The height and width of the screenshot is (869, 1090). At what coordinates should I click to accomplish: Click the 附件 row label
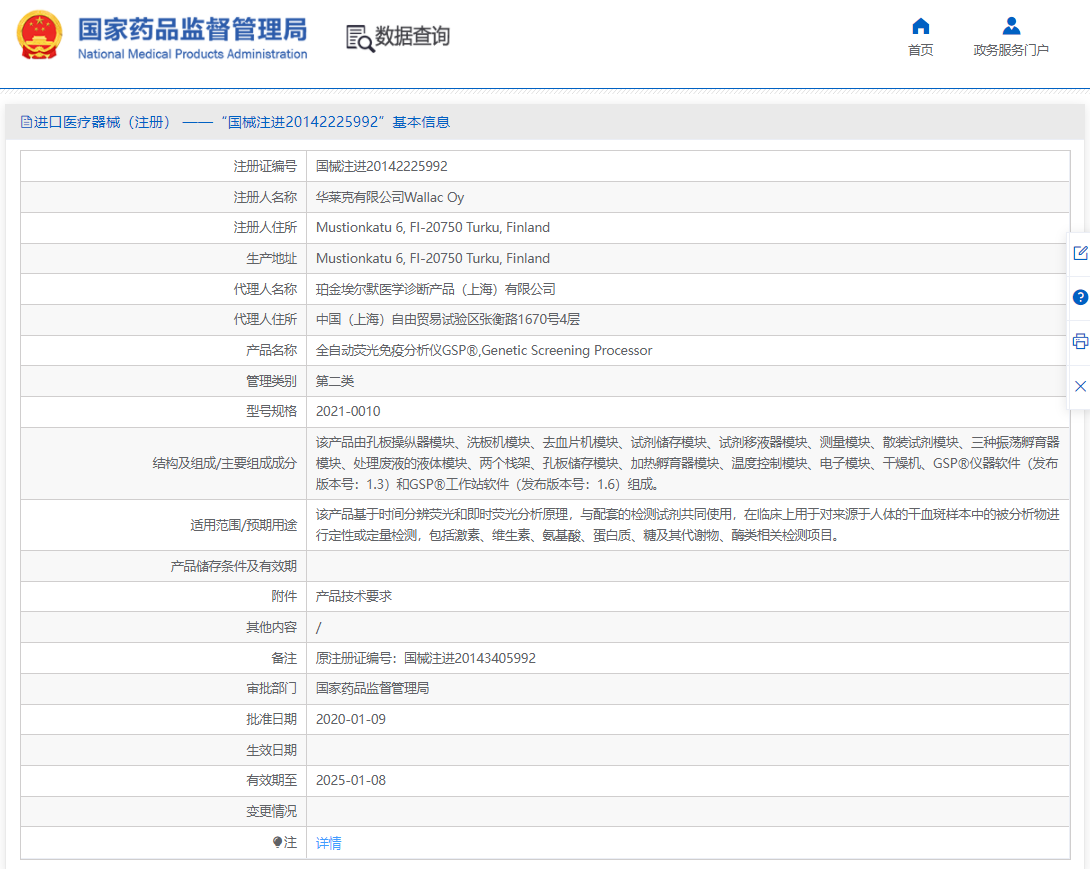pos(284,596)
